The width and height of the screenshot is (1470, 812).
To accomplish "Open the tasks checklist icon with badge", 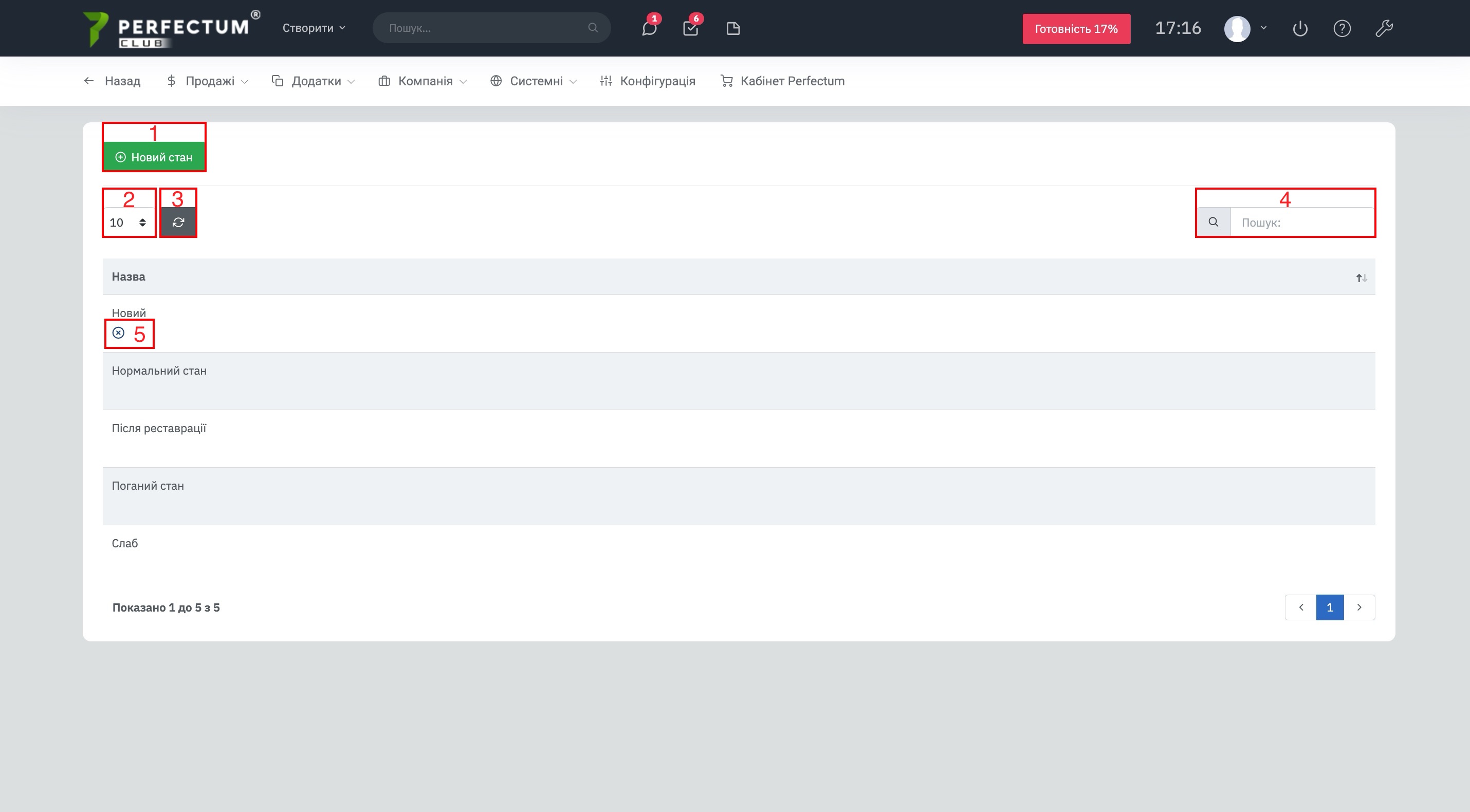I will point(690,29).
